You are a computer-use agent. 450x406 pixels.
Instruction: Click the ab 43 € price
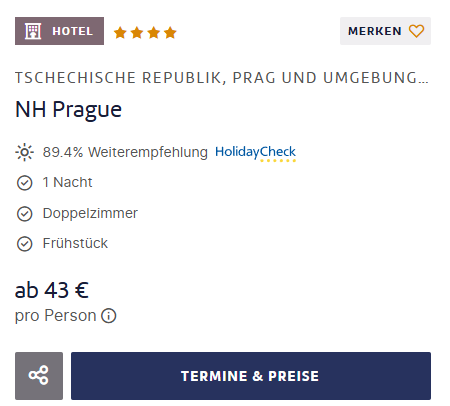pyautogui.click(x=52, y=290)
